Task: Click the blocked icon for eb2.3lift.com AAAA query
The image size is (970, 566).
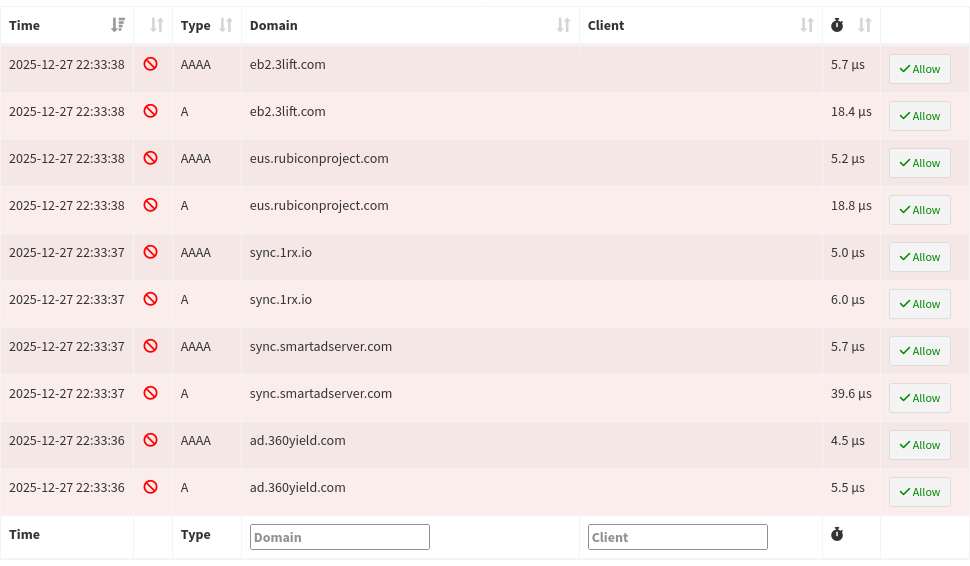Action: 151,64
